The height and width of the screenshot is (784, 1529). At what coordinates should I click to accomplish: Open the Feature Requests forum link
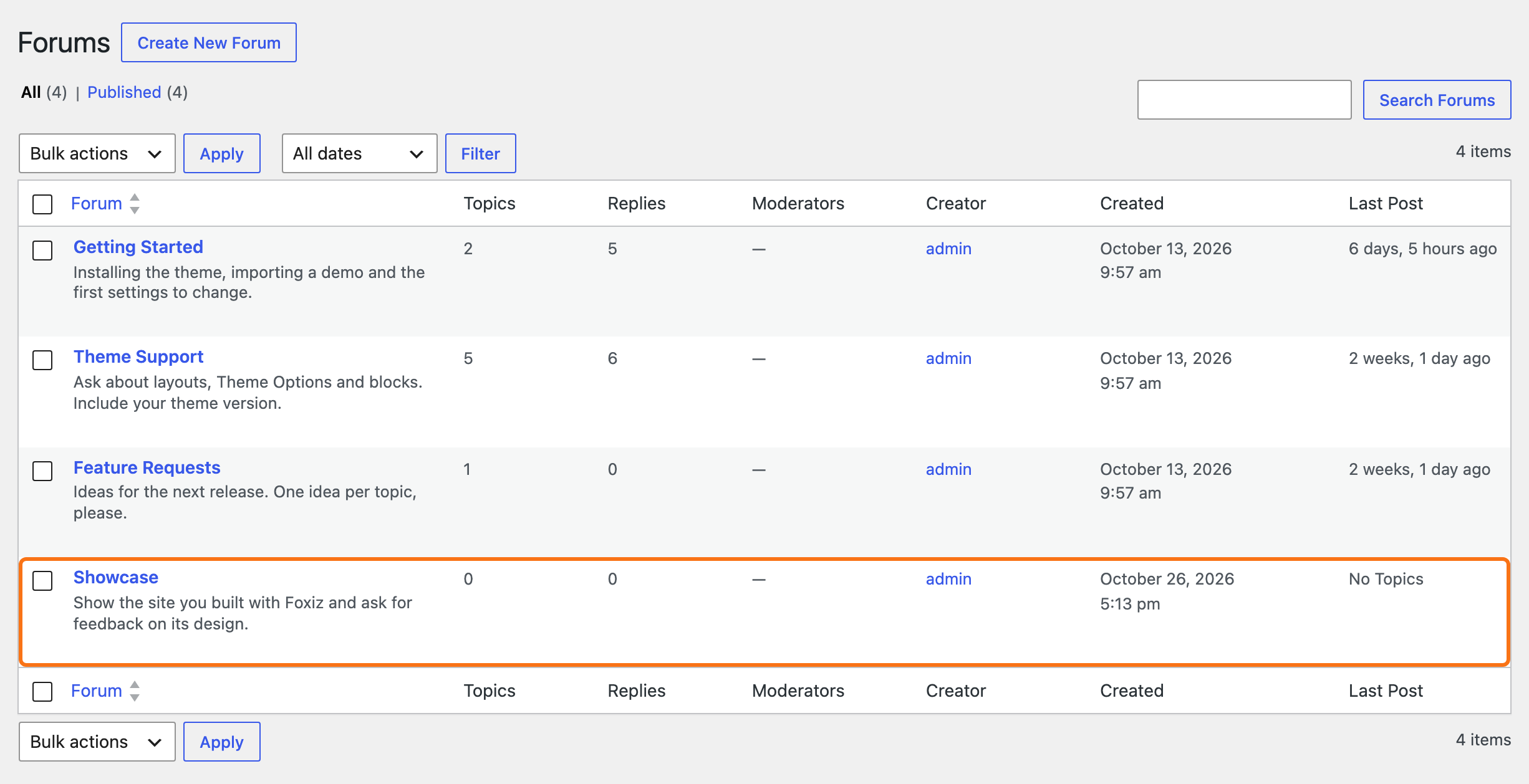tap(147, 467)
